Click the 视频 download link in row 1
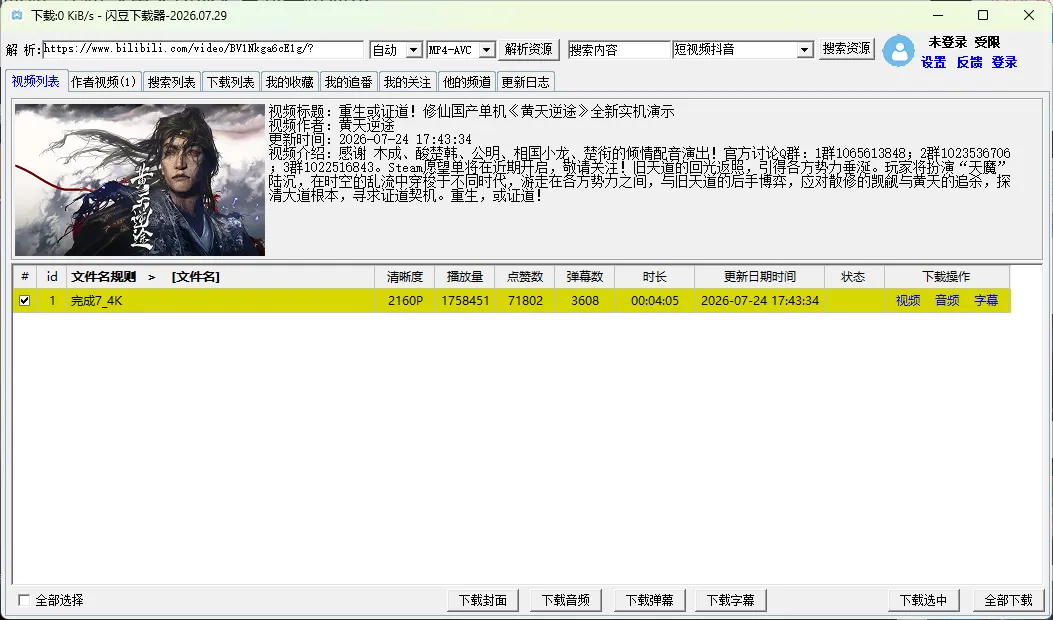1053x620 pixels. tap(908, 300)
